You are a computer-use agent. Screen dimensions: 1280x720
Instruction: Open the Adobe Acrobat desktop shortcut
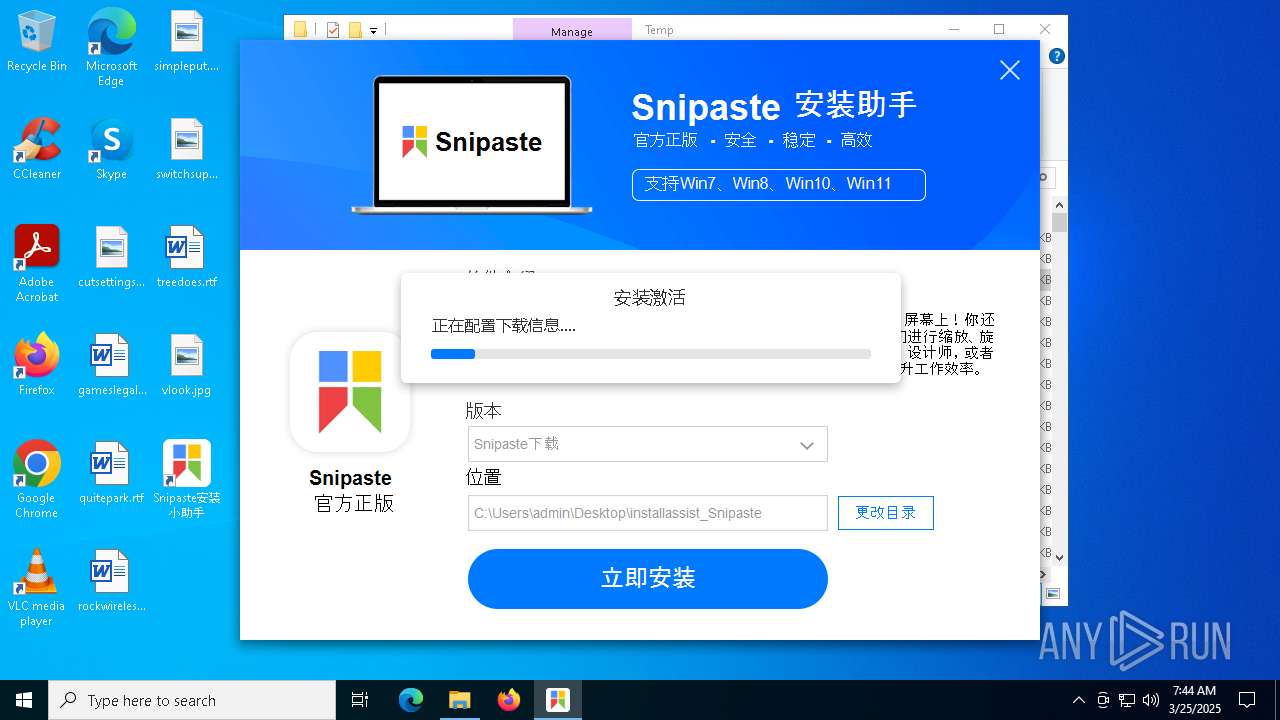pyautogui.click(x=37, y=264)
